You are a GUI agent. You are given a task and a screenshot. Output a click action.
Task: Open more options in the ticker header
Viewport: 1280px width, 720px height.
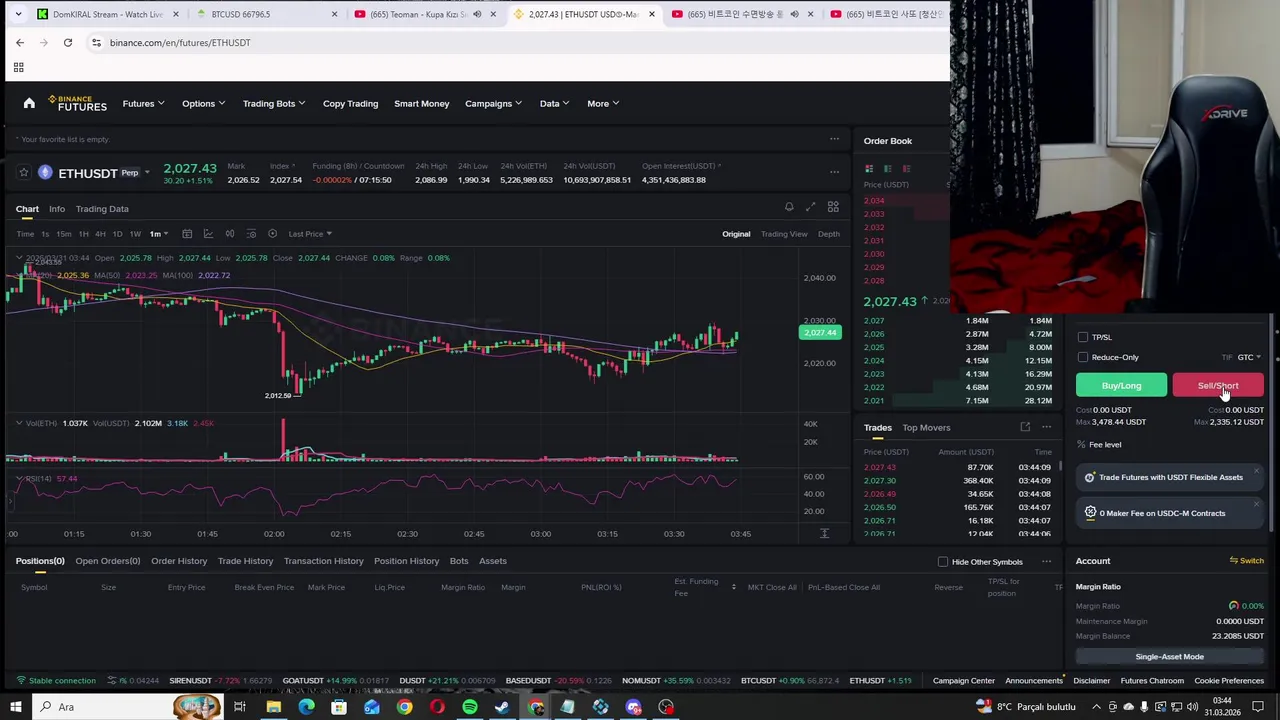coord(834,172)
